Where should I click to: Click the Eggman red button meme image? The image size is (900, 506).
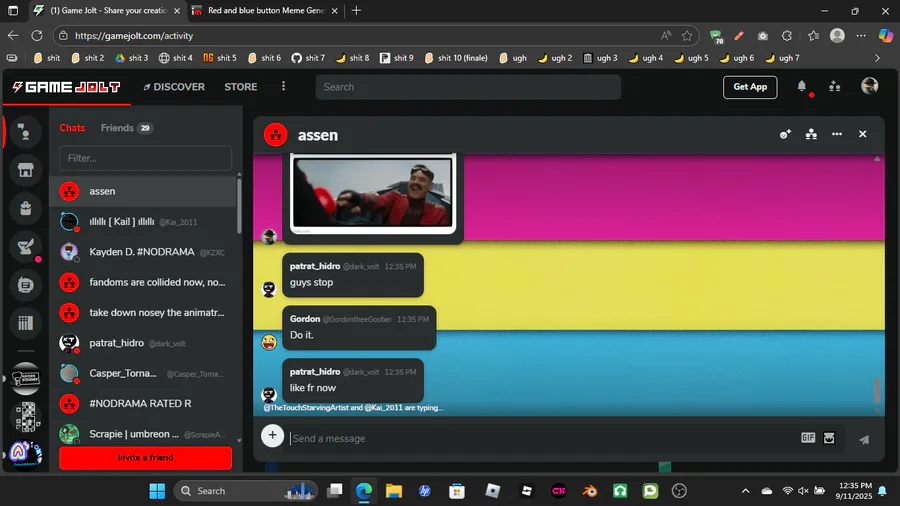click(373, 194)
